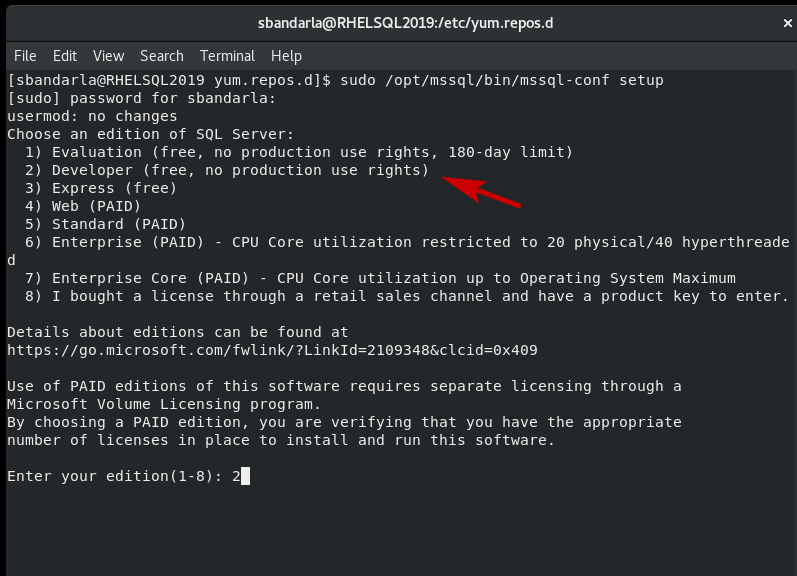
Task: Open the Edit menu
Action: click(65, 56)
